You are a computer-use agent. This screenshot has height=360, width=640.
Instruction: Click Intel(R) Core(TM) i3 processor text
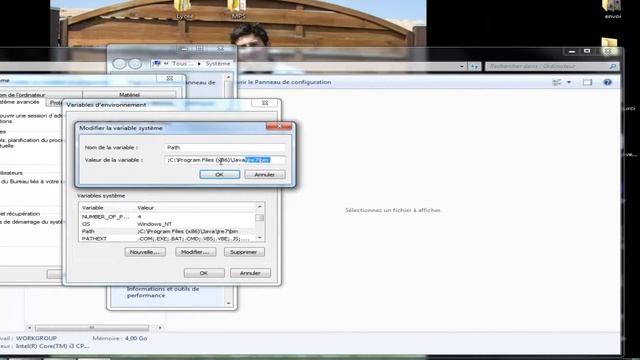pos(52,346)
